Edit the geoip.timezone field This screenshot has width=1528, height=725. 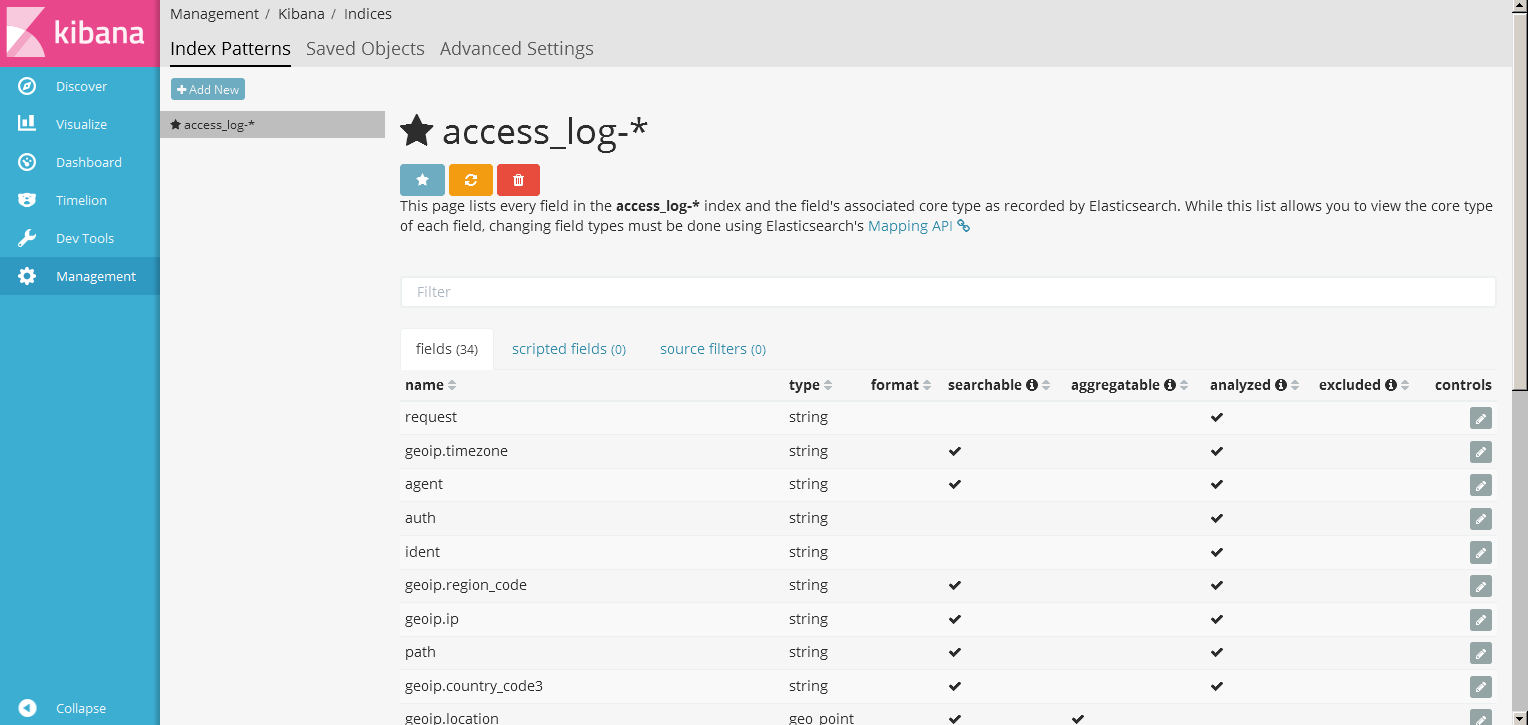(x=1481, y=452)
